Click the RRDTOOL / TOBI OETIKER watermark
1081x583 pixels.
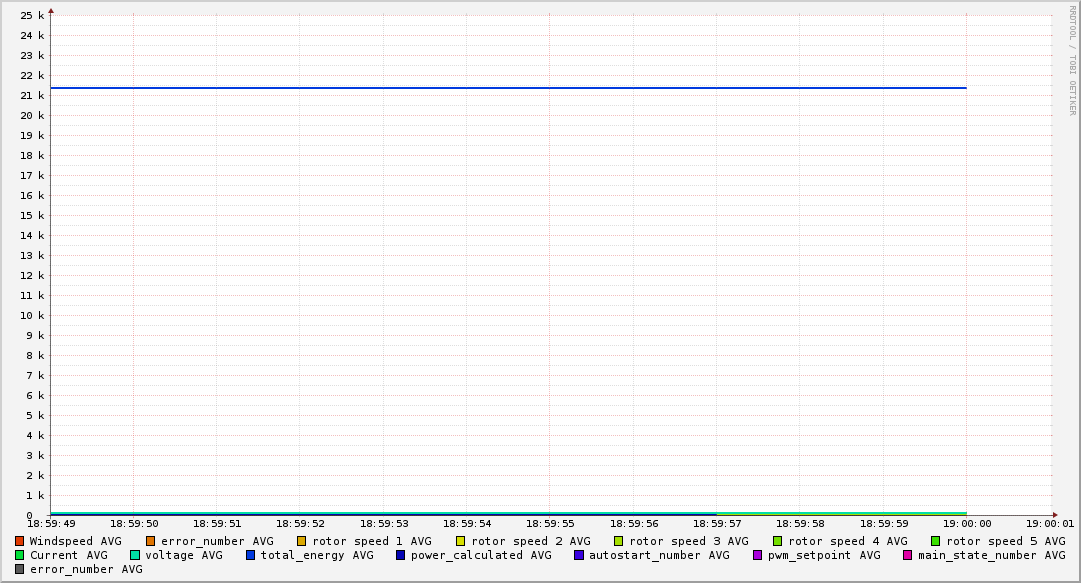point(1072,60)
